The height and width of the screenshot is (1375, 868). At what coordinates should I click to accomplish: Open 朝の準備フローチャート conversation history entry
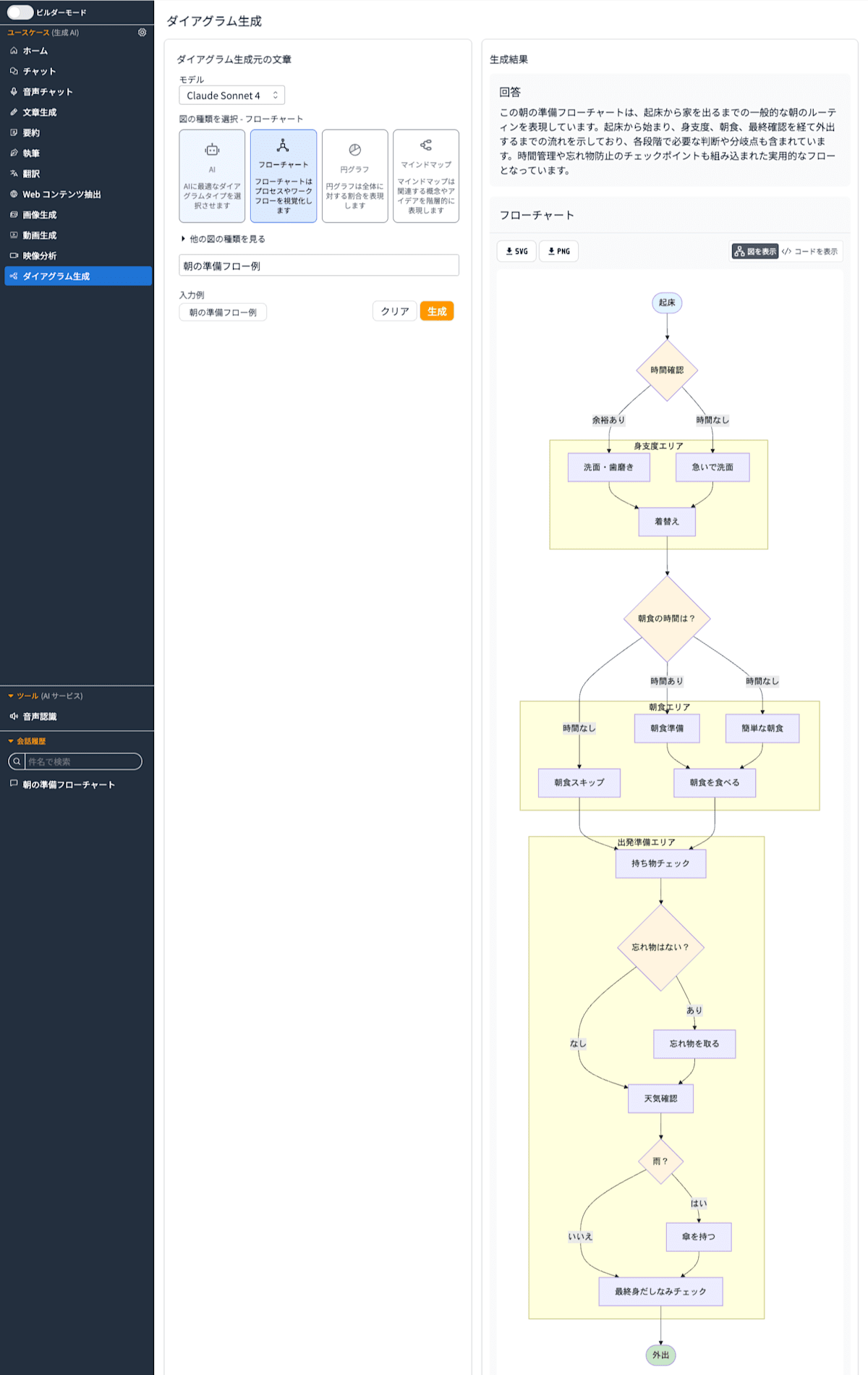(77, 784)
